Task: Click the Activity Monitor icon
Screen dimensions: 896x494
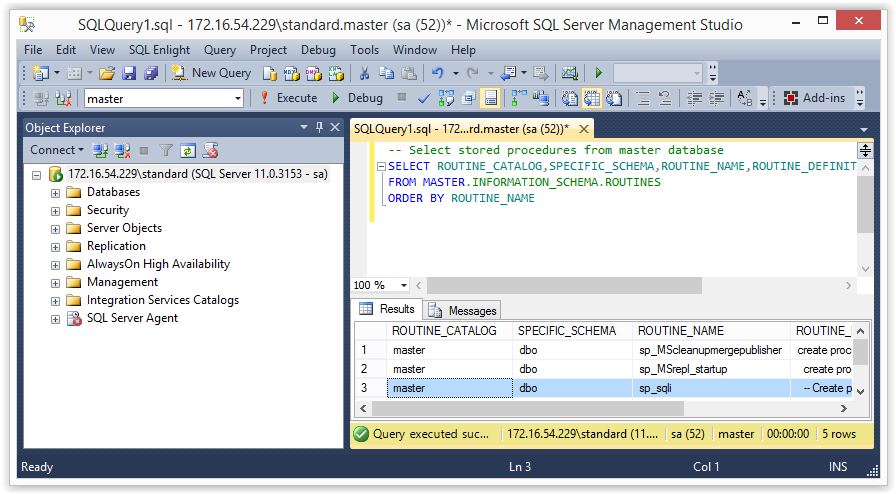Action: point(570,73)
